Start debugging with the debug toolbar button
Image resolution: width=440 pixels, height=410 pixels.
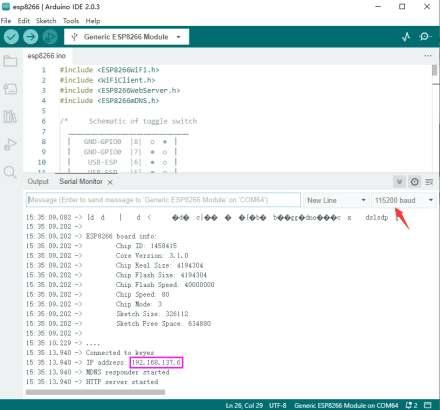pyautogui.click(x=50, y=37)
